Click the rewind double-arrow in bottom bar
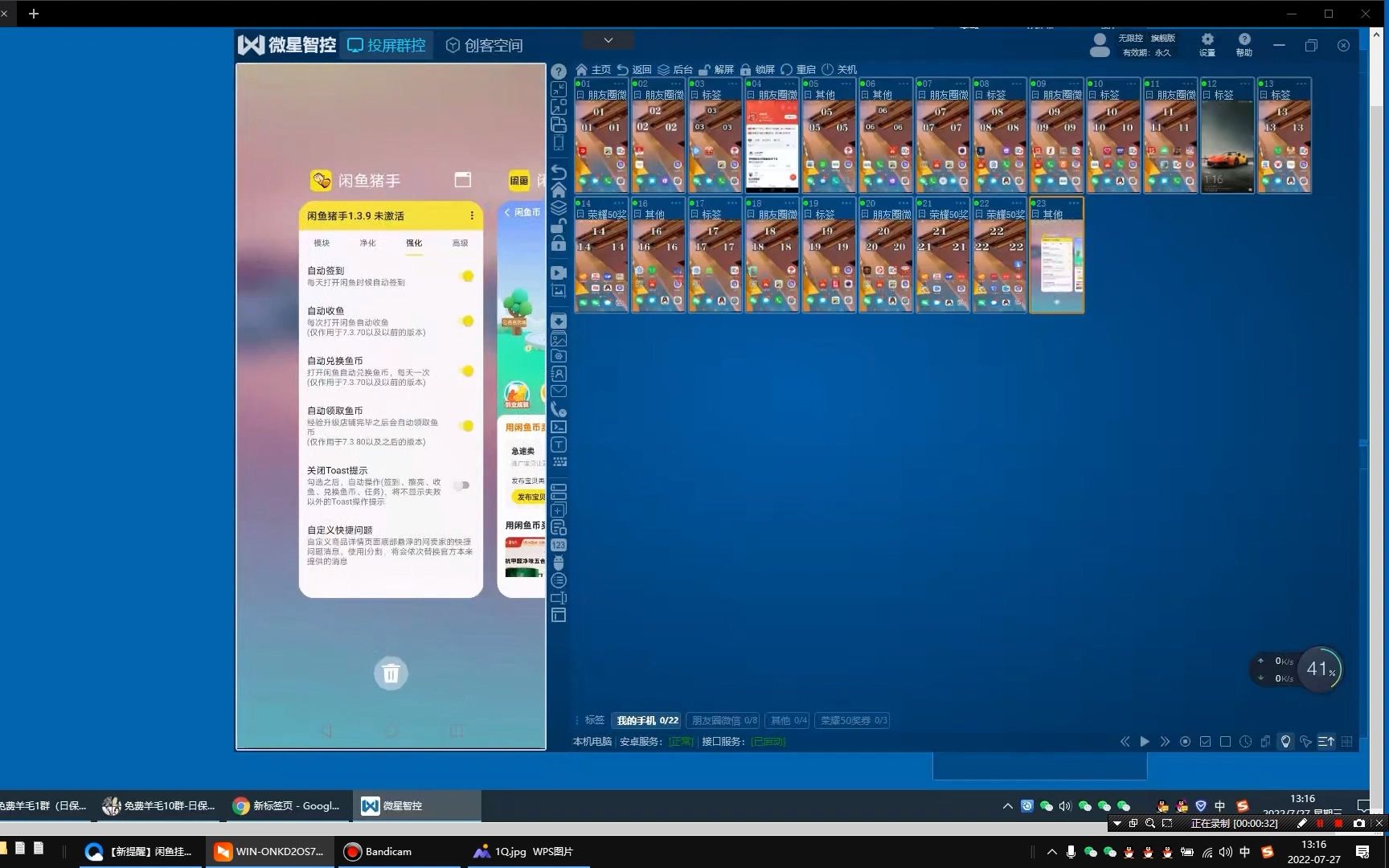This screenshot has width=1389, height=868. click(1125, 742)
